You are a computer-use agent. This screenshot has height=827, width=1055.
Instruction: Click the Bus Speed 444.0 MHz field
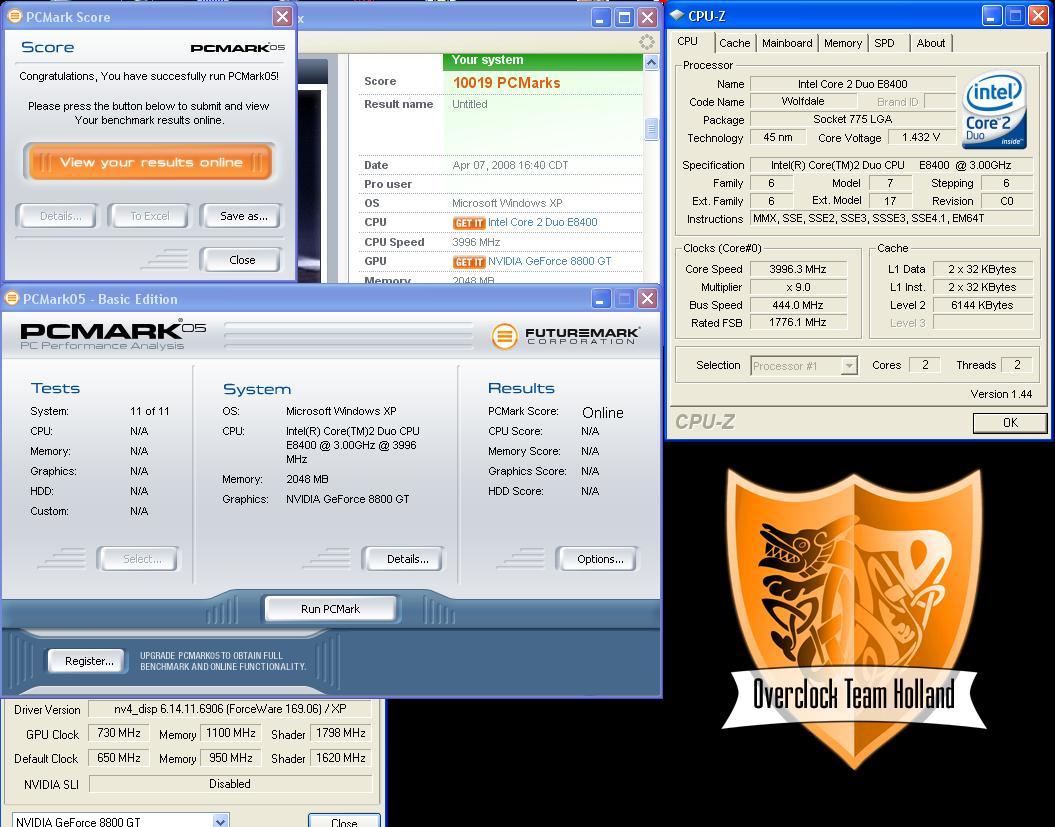point(797,305)
